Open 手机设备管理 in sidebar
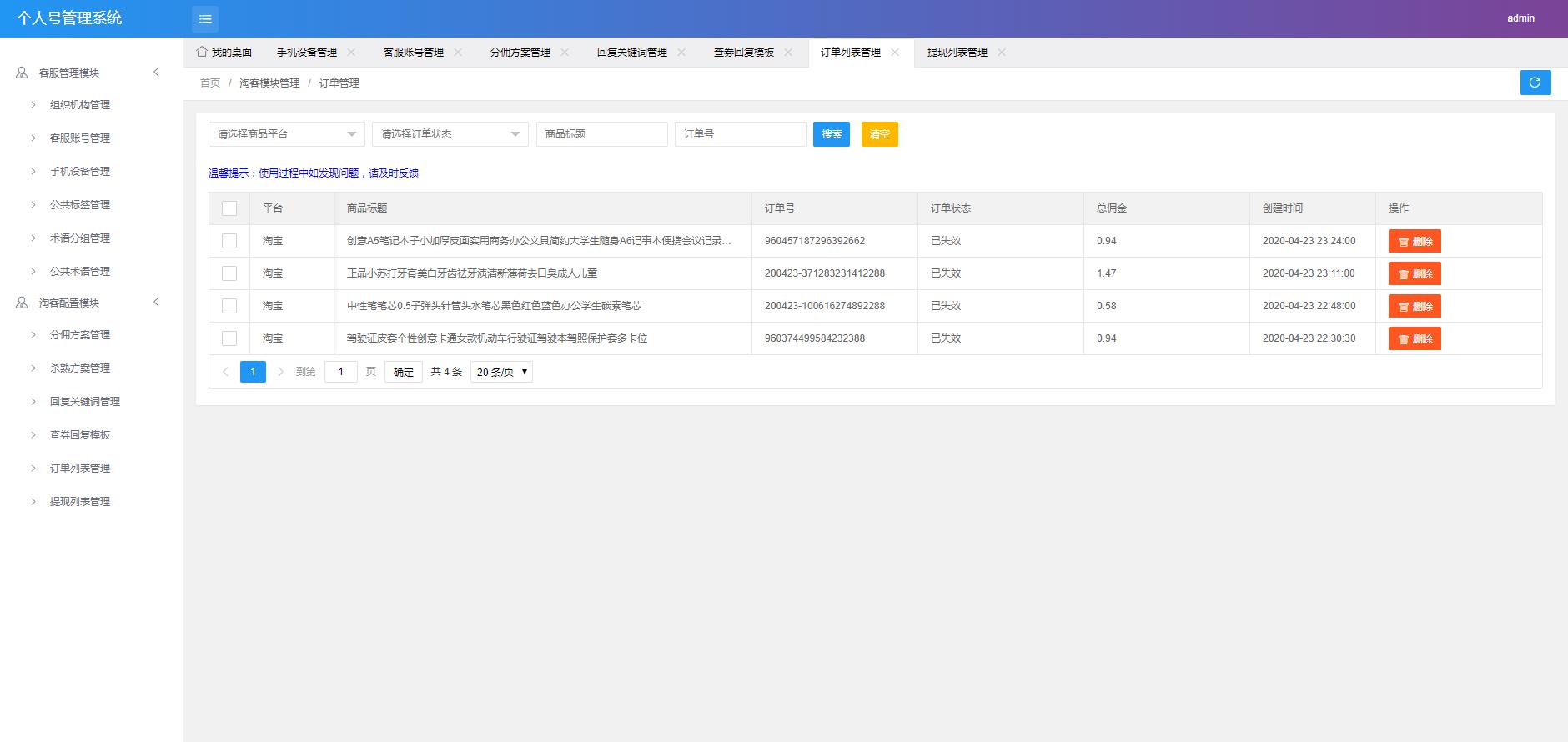The height and width of the screenshot is (742, 1568). (x=80, y=171)
